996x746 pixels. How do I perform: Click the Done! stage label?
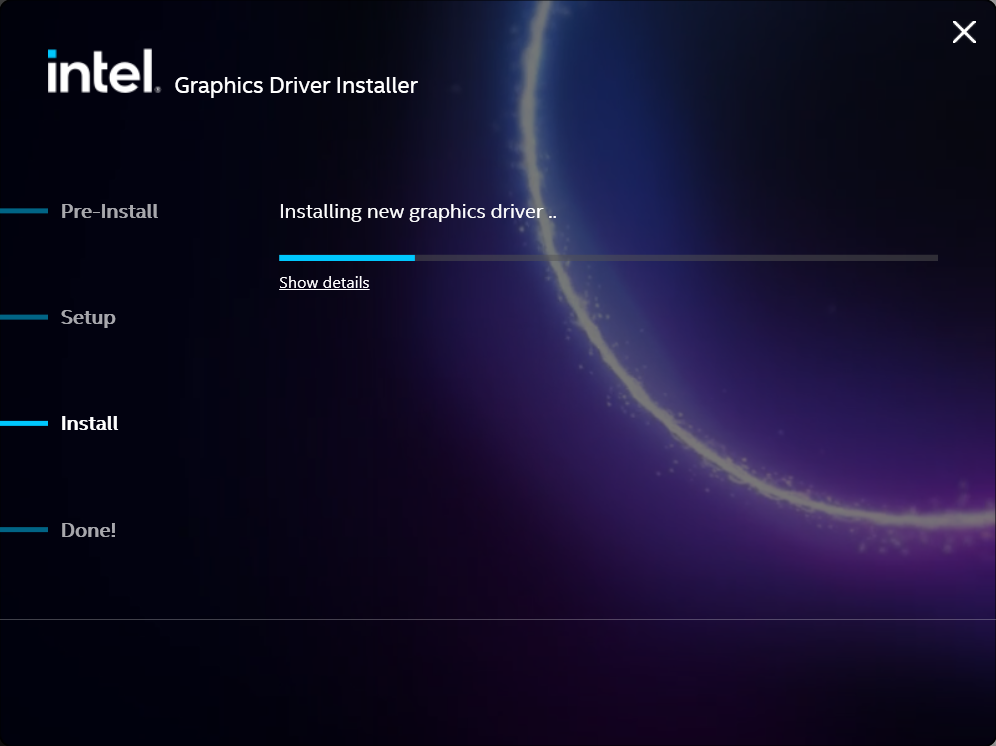tap(88, 530)
